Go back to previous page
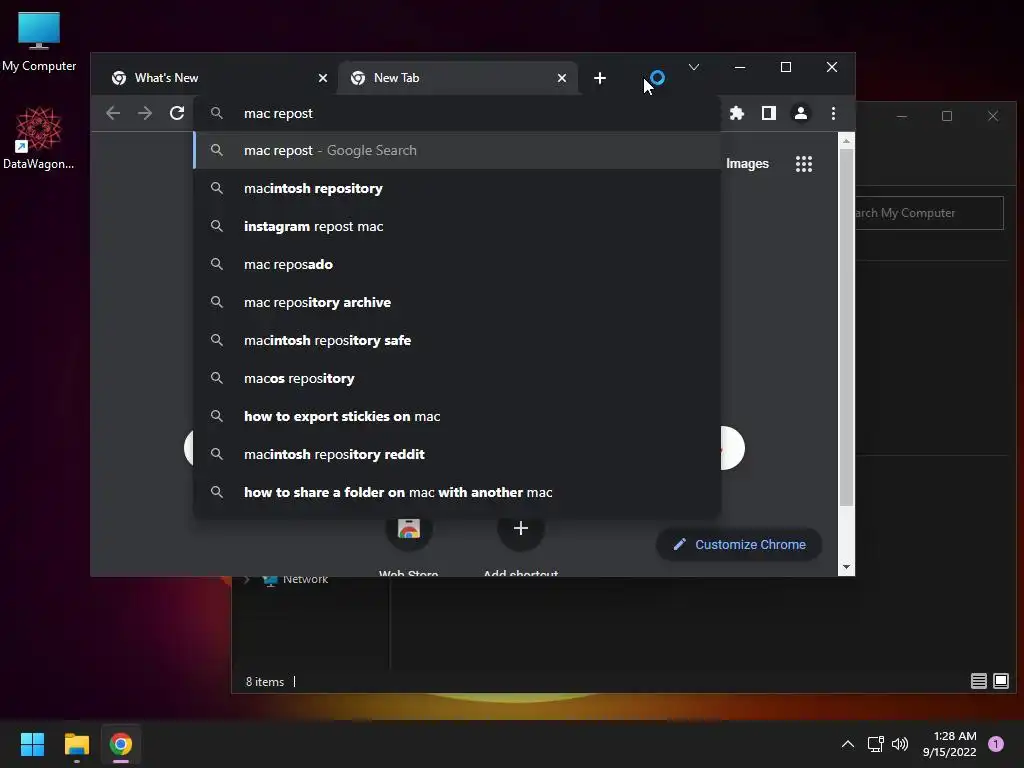 coord(113,113)
